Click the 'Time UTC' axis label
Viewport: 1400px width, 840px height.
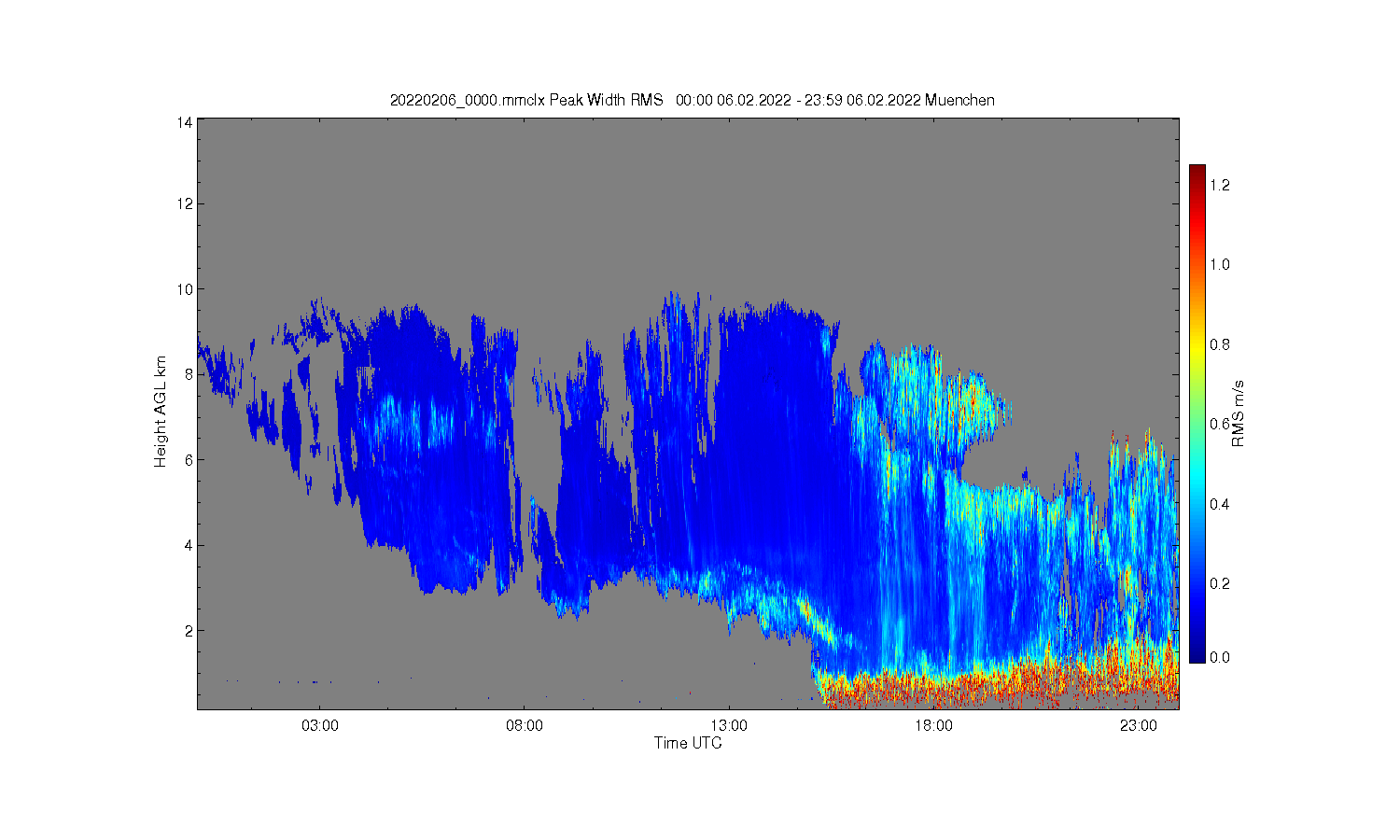click(x=688, y=744)
